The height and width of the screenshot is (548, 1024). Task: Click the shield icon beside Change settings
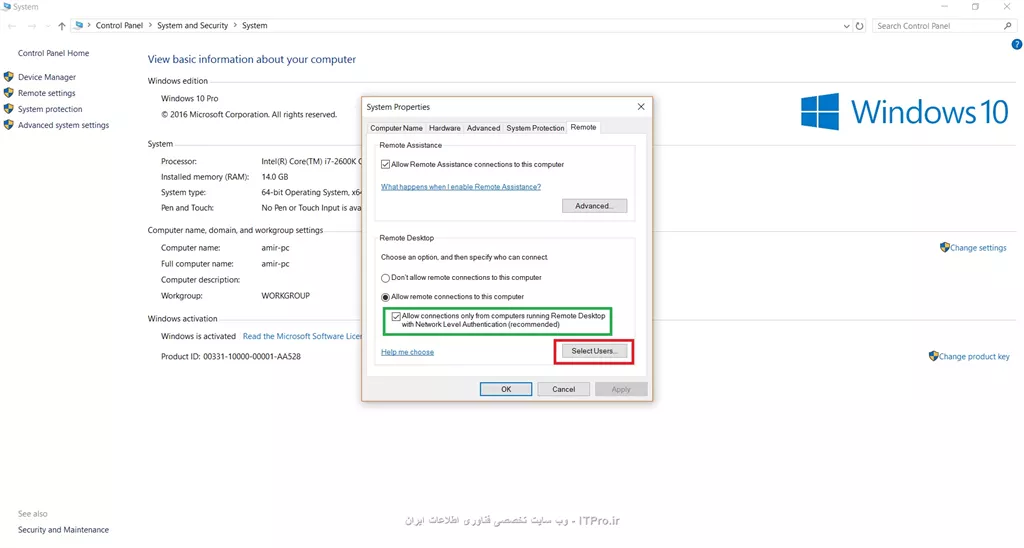(x=944, y=247)
